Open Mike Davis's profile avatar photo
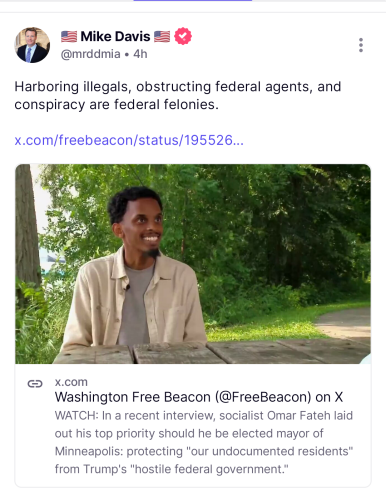This screenshot has height=500, width=386. (x=32, y=45)
